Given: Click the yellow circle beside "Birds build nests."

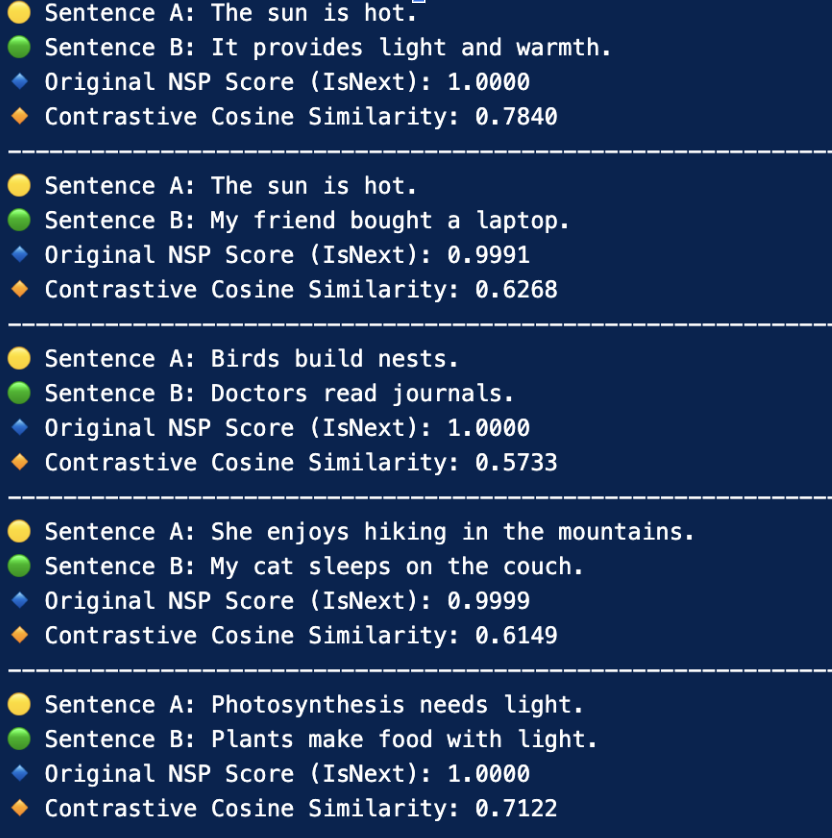Looking at the screenshot, I should click(19, 358).
